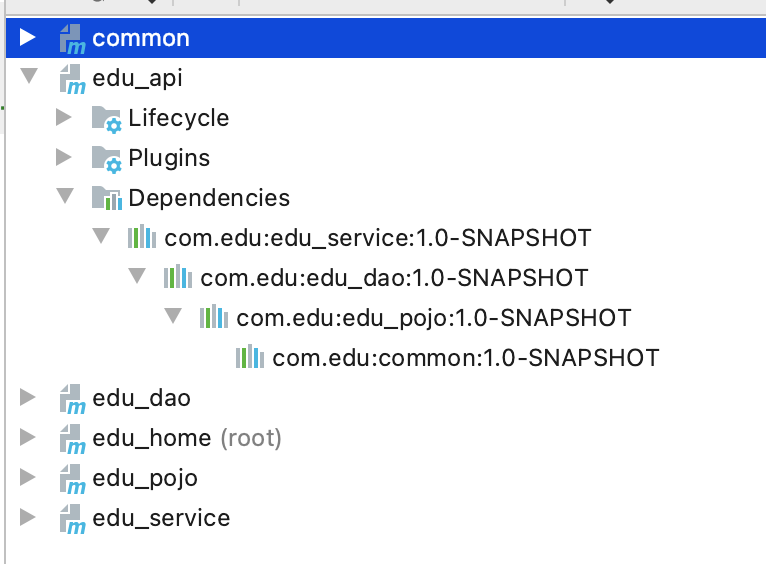The image size is (766, 564).
Task: Expand the common module node
Action: (28, 39)
